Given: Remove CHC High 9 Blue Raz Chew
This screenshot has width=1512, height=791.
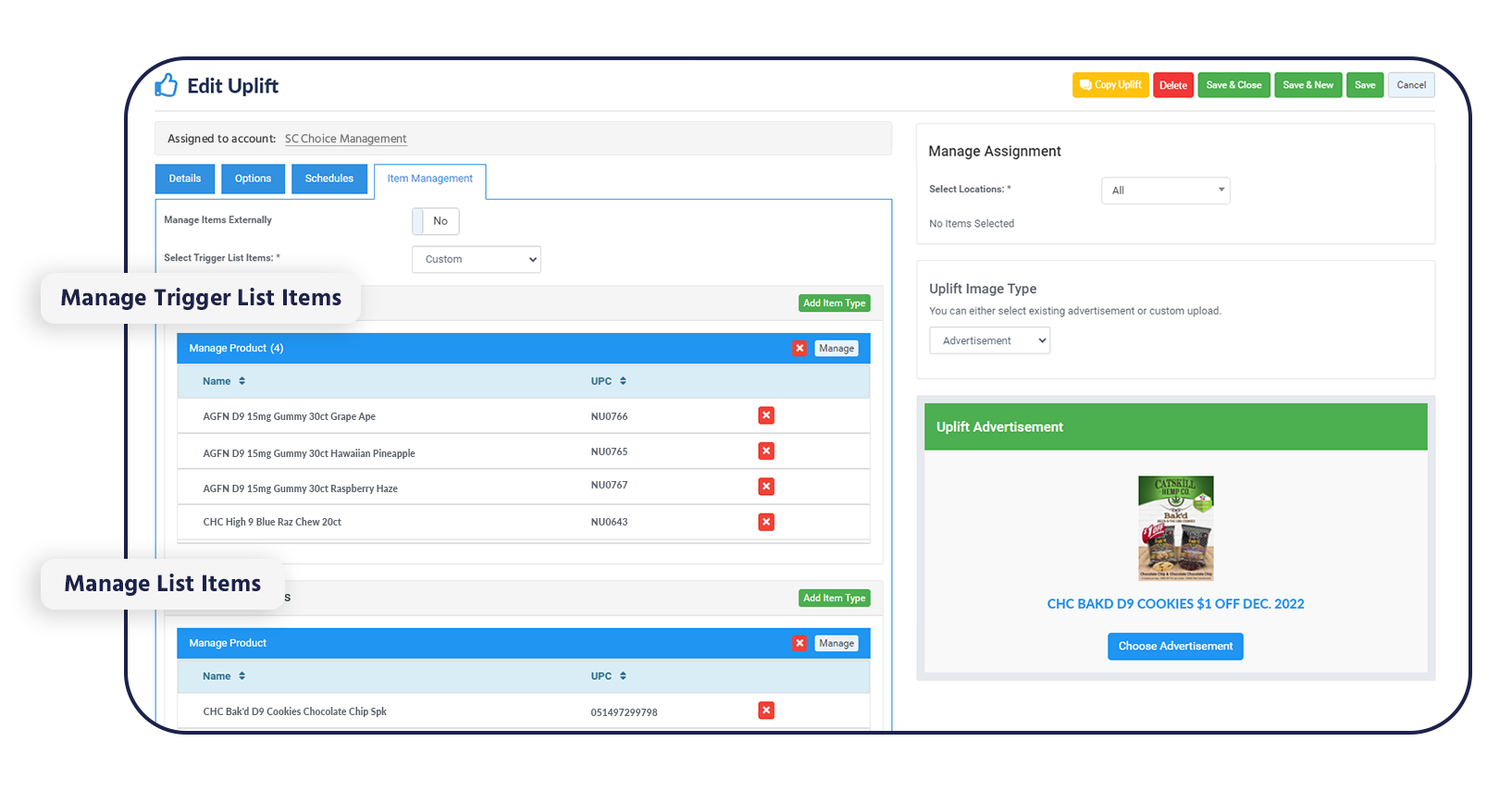Looking at the screenshot, I should (765, 522).
